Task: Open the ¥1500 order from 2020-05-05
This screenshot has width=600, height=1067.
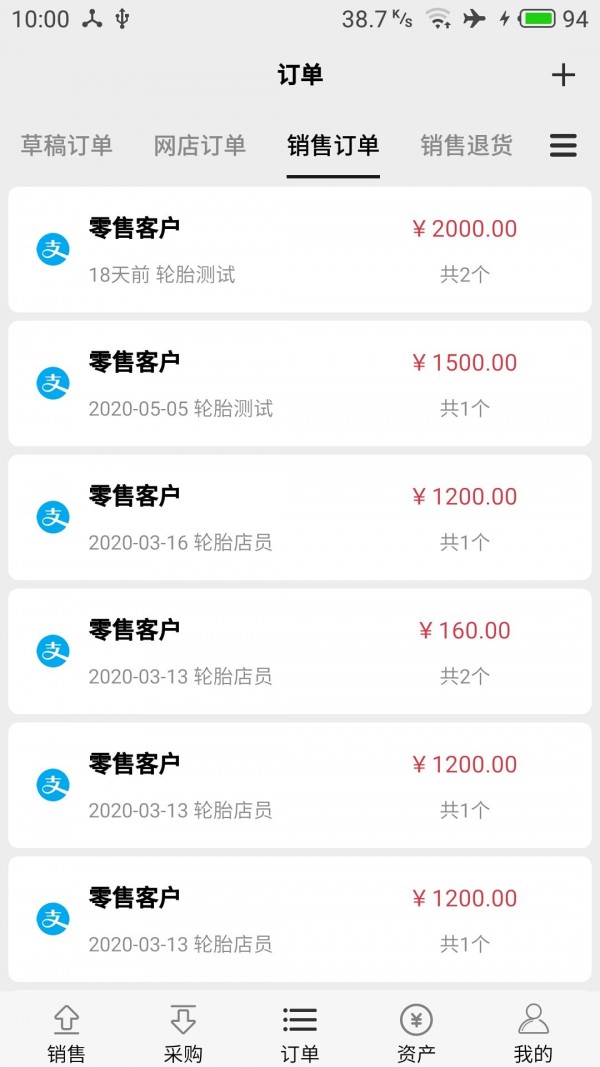Action: pos(300,384)
